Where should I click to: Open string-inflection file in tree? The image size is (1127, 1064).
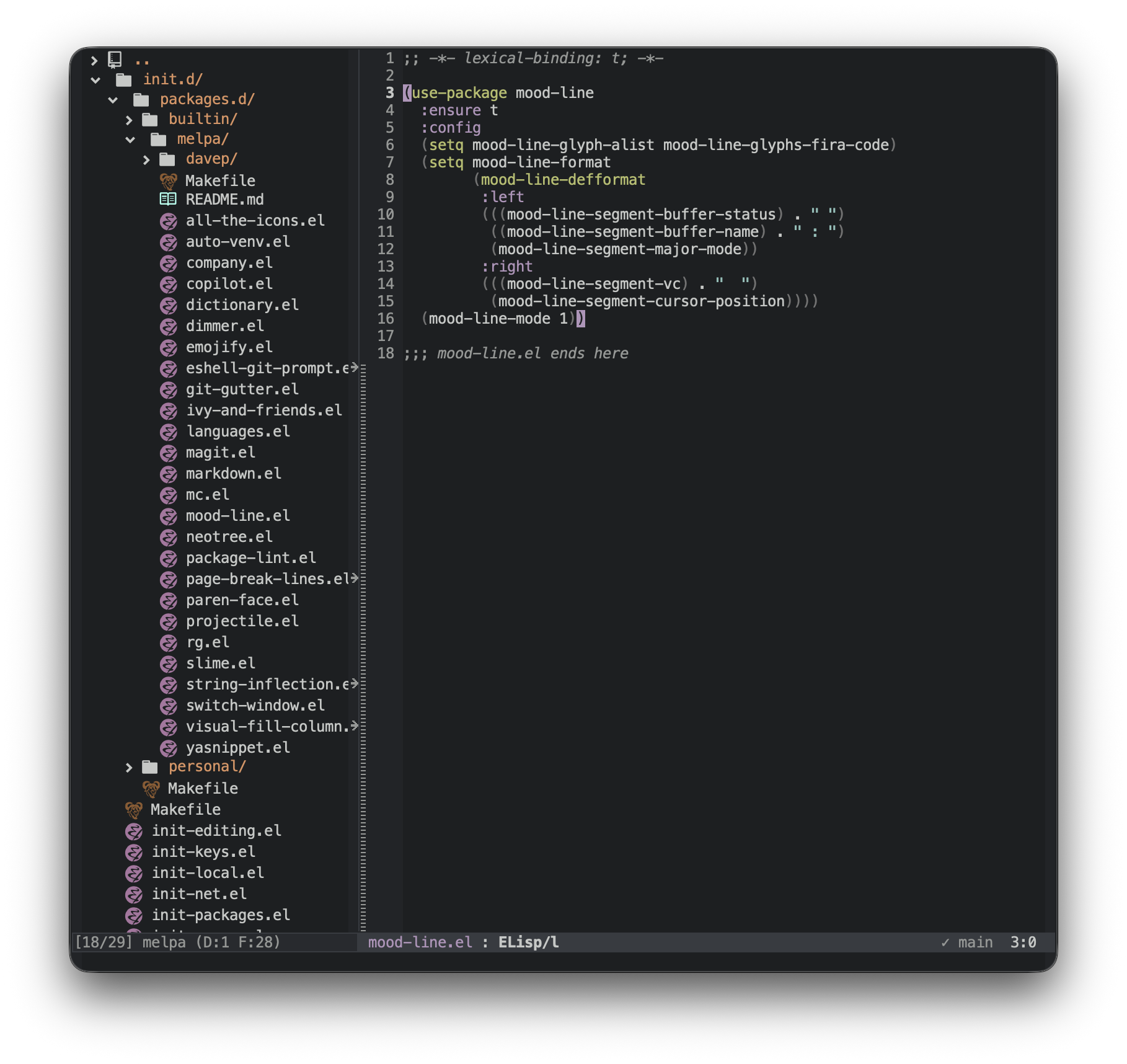[268, 685]
